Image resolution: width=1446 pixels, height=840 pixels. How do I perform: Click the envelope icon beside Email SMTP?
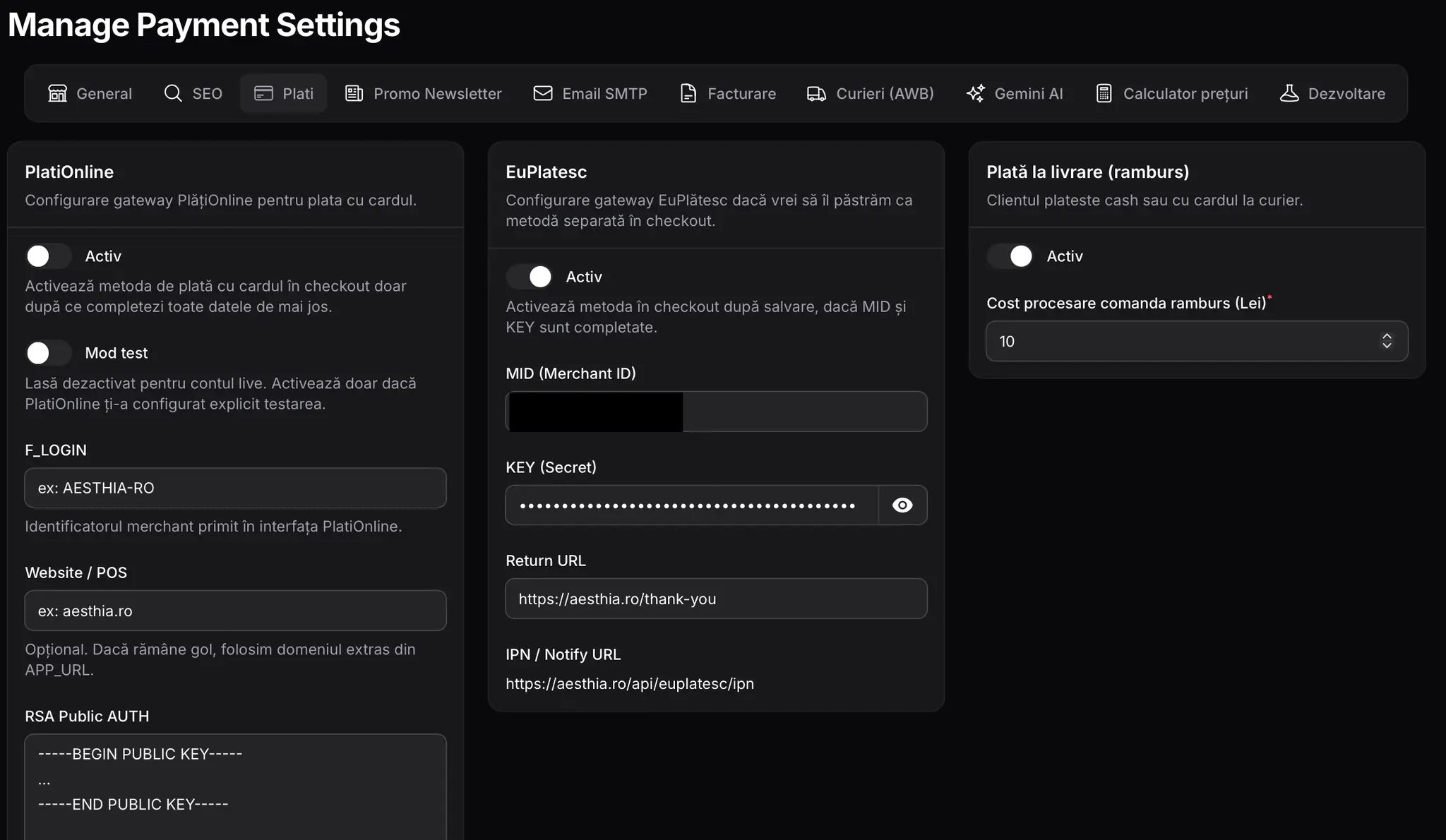[x=543, y=93]
